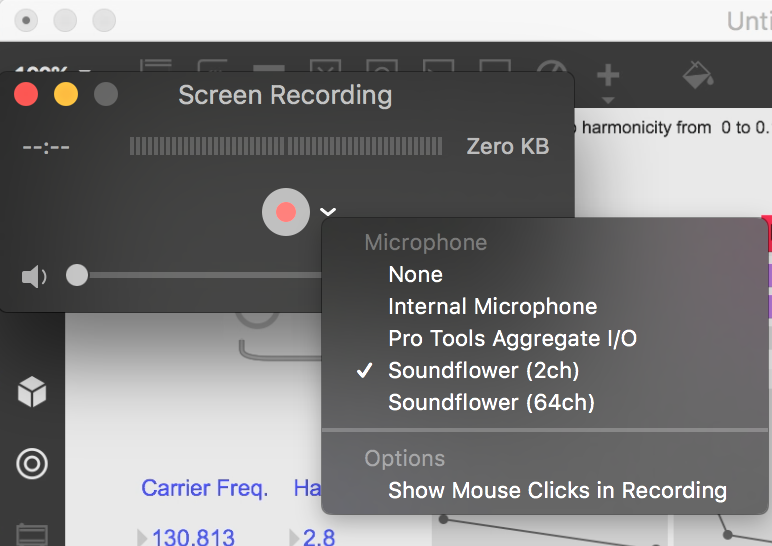Click the audio level meter bar
The height and width of the screenshot is (546, 772).
286,146
